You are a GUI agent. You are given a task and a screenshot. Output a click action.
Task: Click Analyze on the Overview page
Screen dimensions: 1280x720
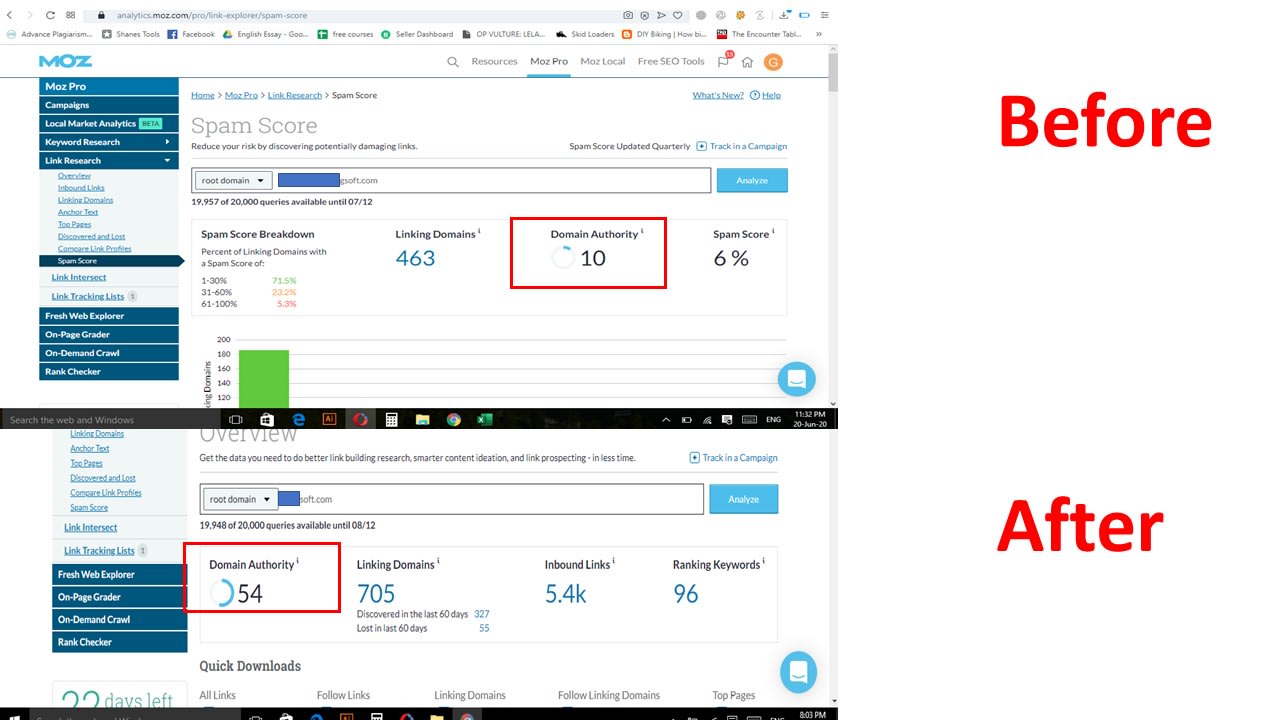point(744,499)
